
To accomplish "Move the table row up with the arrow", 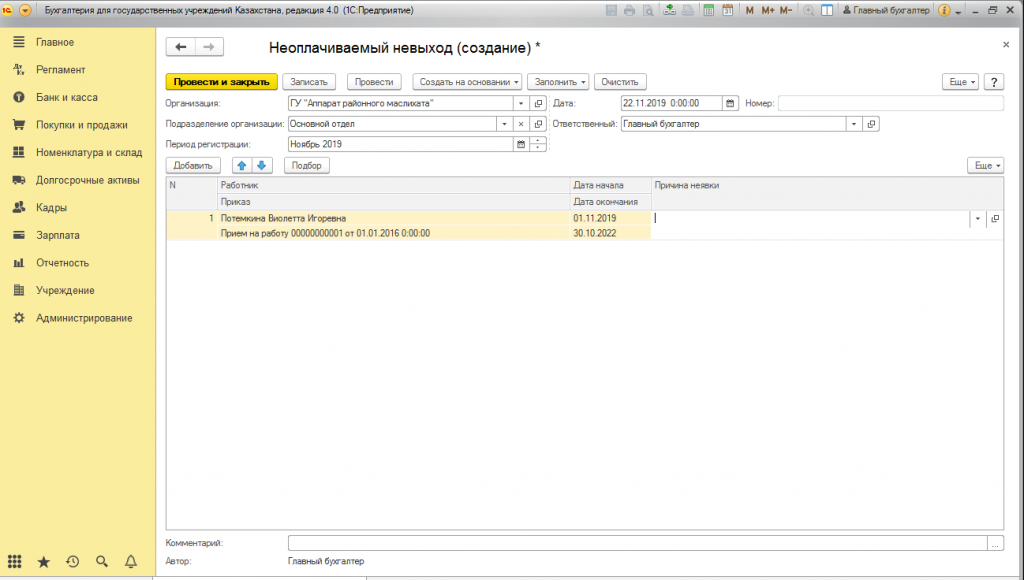I will [x=241, y=165].
